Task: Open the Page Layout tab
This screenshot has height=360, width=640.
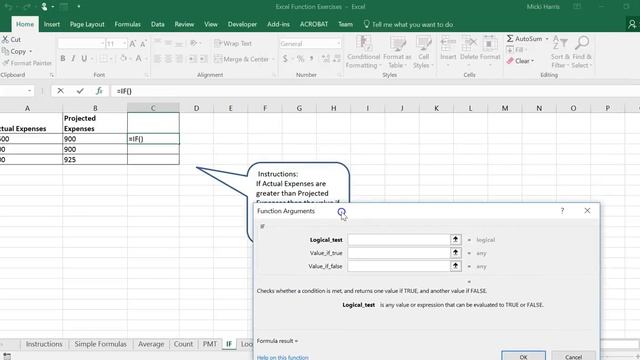Action: coord(87,24)
